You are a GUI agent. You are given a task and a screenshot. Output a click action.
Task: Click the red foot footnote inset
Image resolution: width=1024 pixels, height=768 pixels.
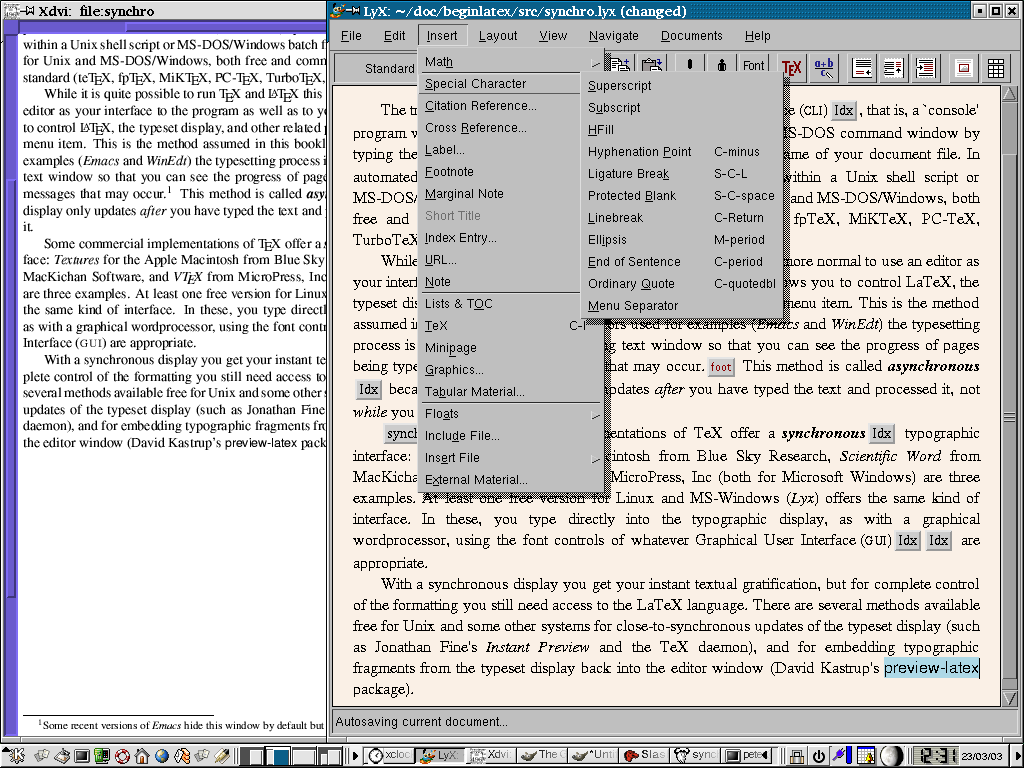[721, 367]
